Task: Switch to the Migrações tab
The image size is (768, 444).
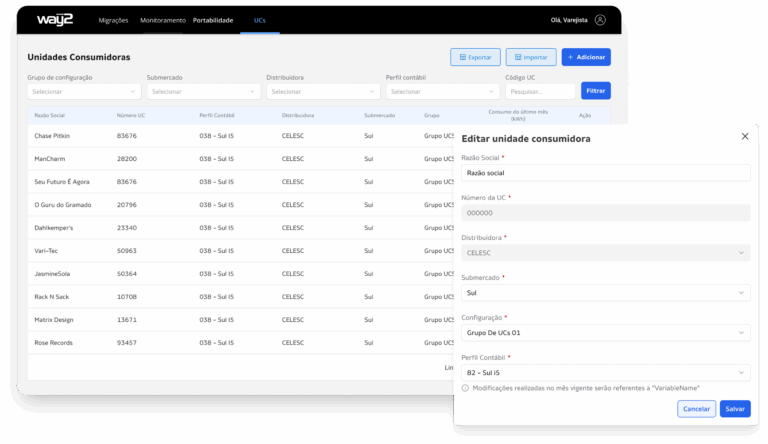Action: pos(114,20)
